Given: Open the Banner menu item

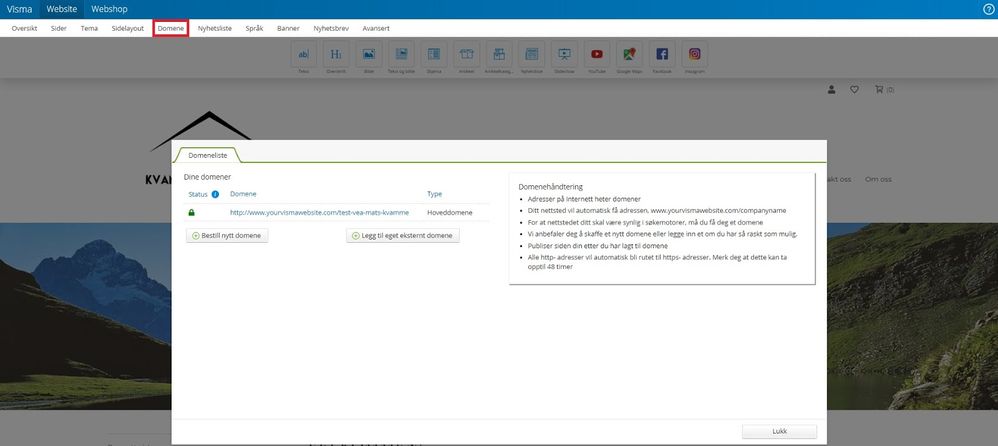Looking at the screenshot, I should [x=288, y=29].
